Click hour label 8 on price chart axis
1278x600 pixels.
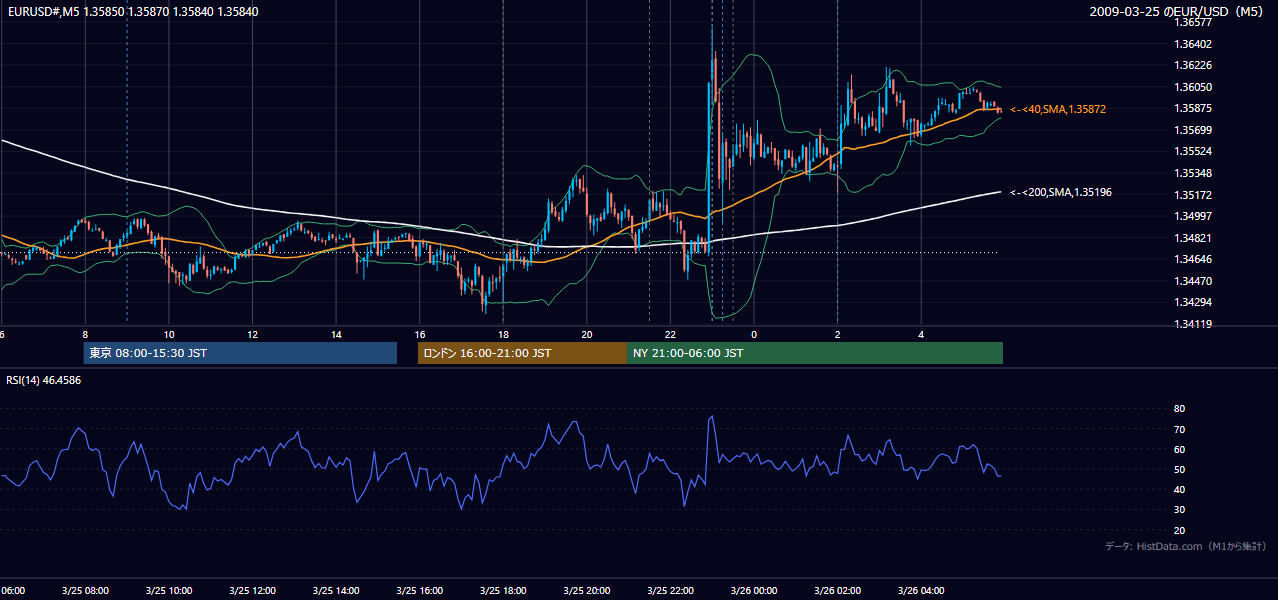click(x=85, y=334)
